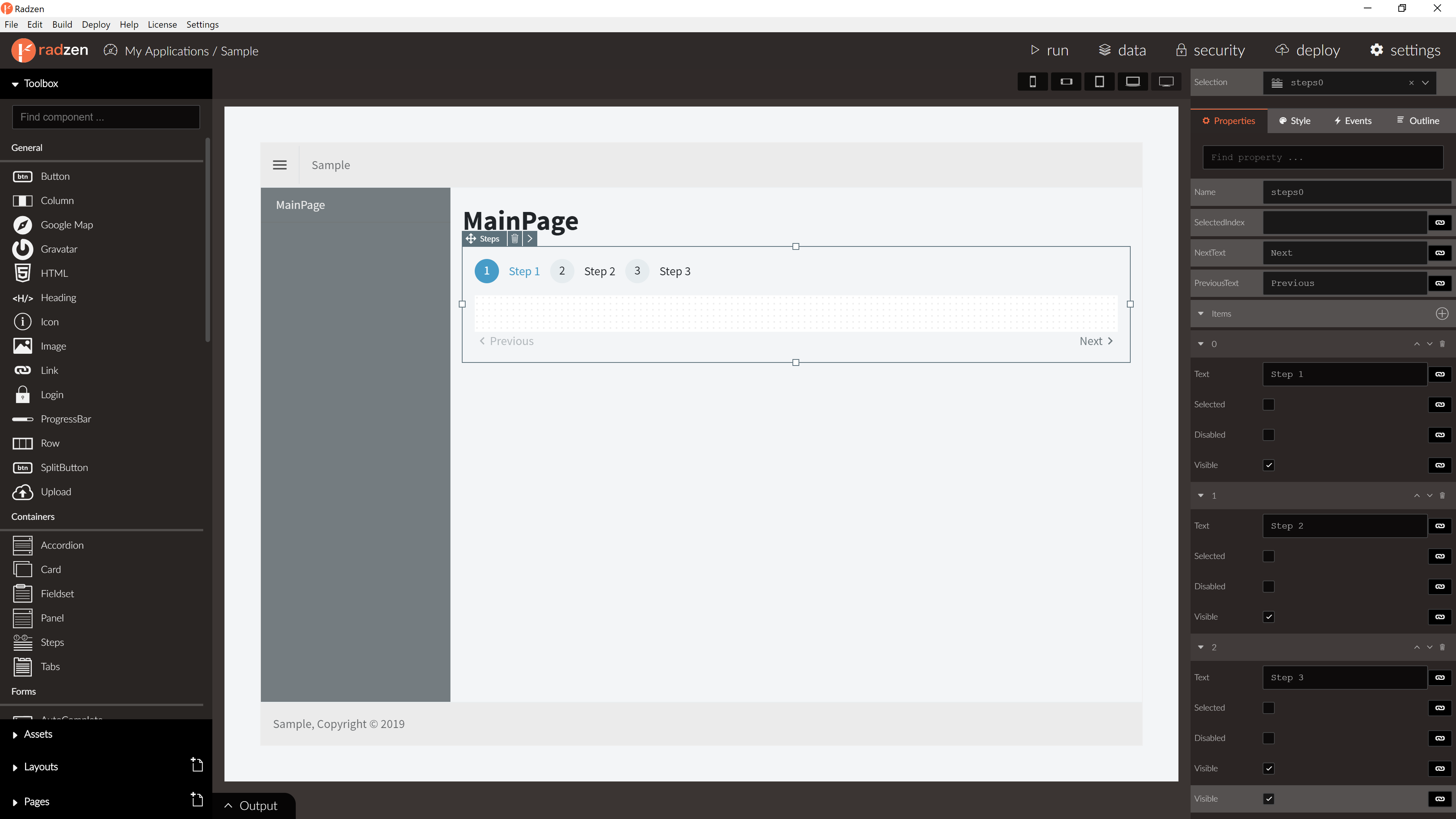Delete the Steps component using trash icon
This screenshot has width=1456, height=819.
[x=515, y=238]
